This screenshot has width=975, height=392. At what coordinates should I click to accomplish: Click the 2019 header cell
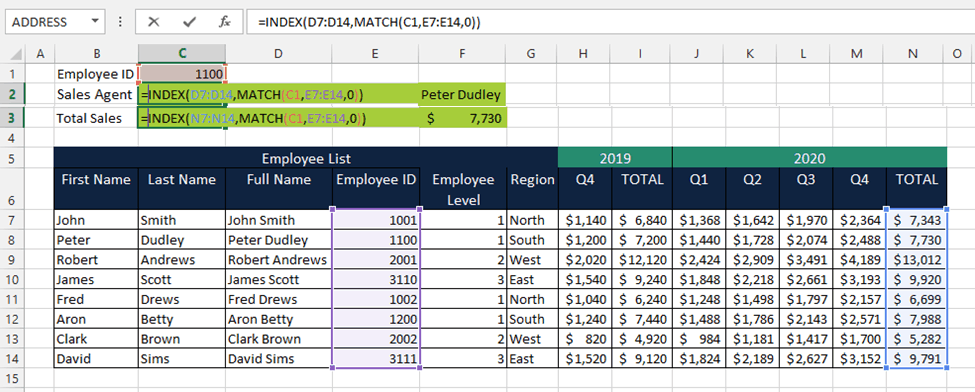coord(615,157)
